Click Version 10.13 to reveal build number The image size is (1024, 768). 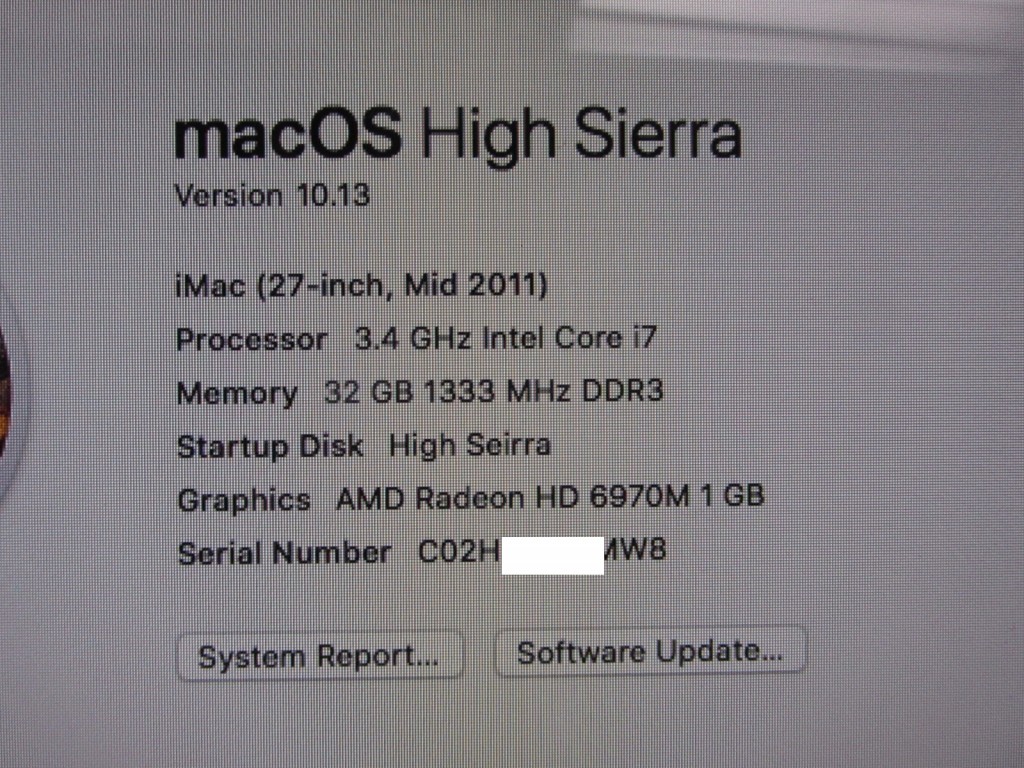[272, 195]
